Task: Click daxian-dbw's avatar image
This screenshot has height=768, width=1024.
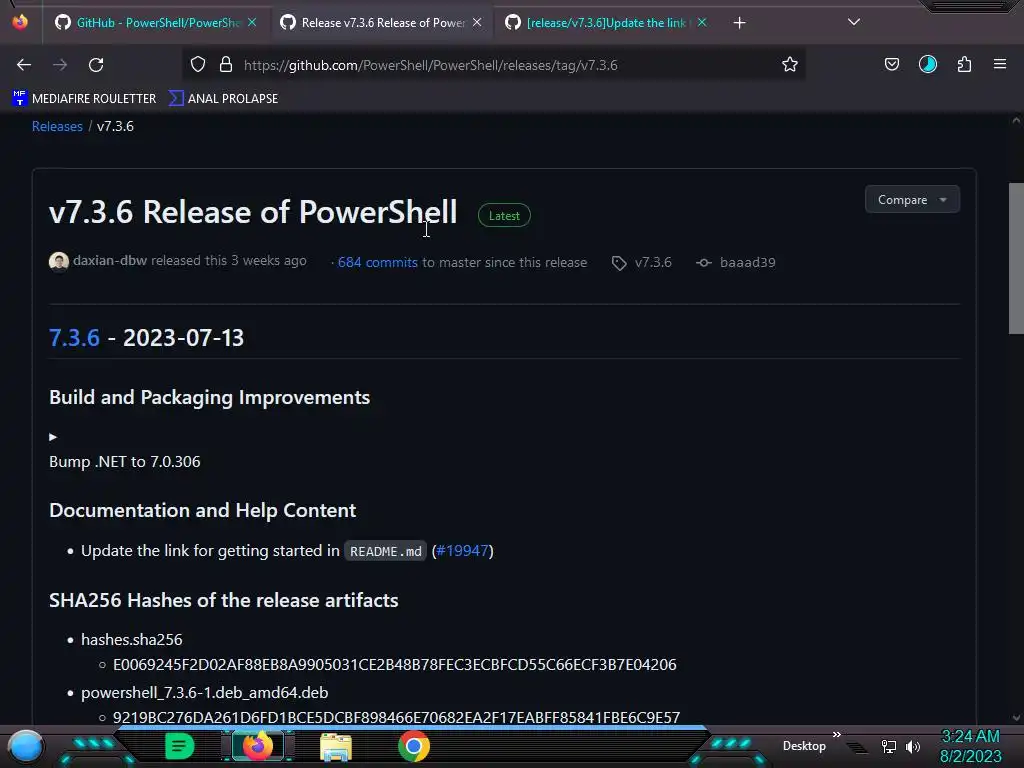Action: click(x=59, y=261)
